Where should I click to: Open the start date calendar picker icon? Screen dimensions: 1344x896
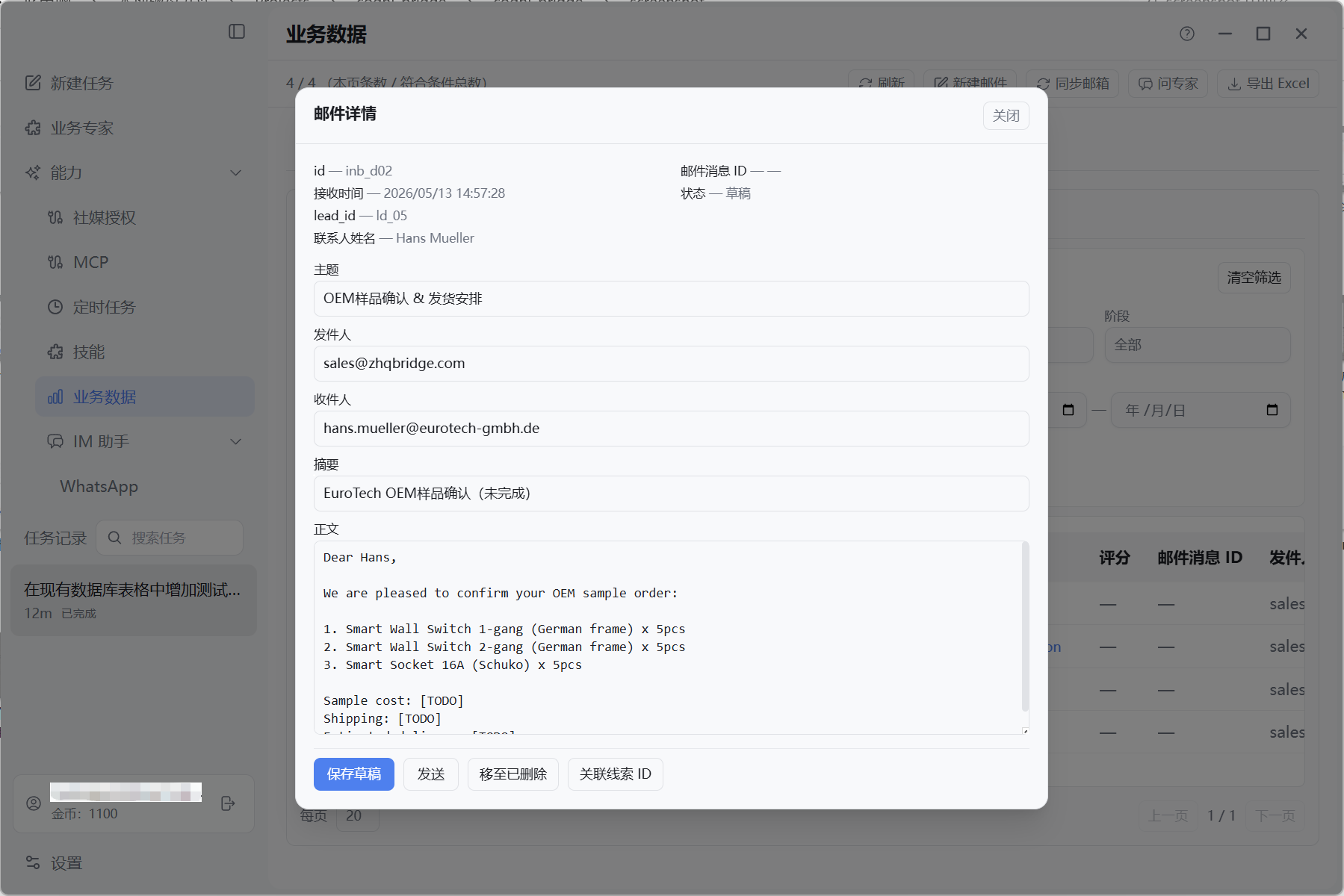1068,410
